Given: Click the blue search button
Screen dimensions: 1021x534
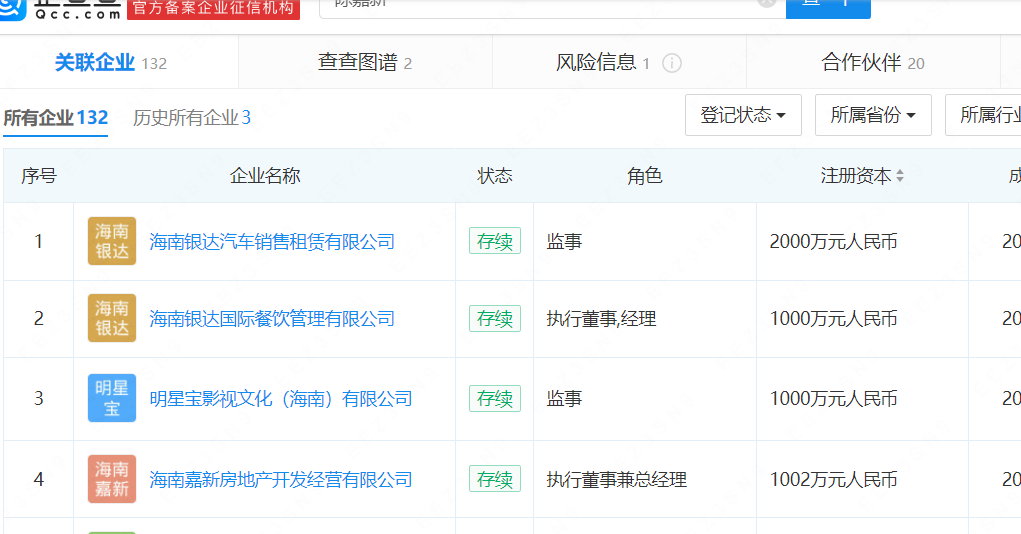Looking at the screenshot, I should 828,8.
